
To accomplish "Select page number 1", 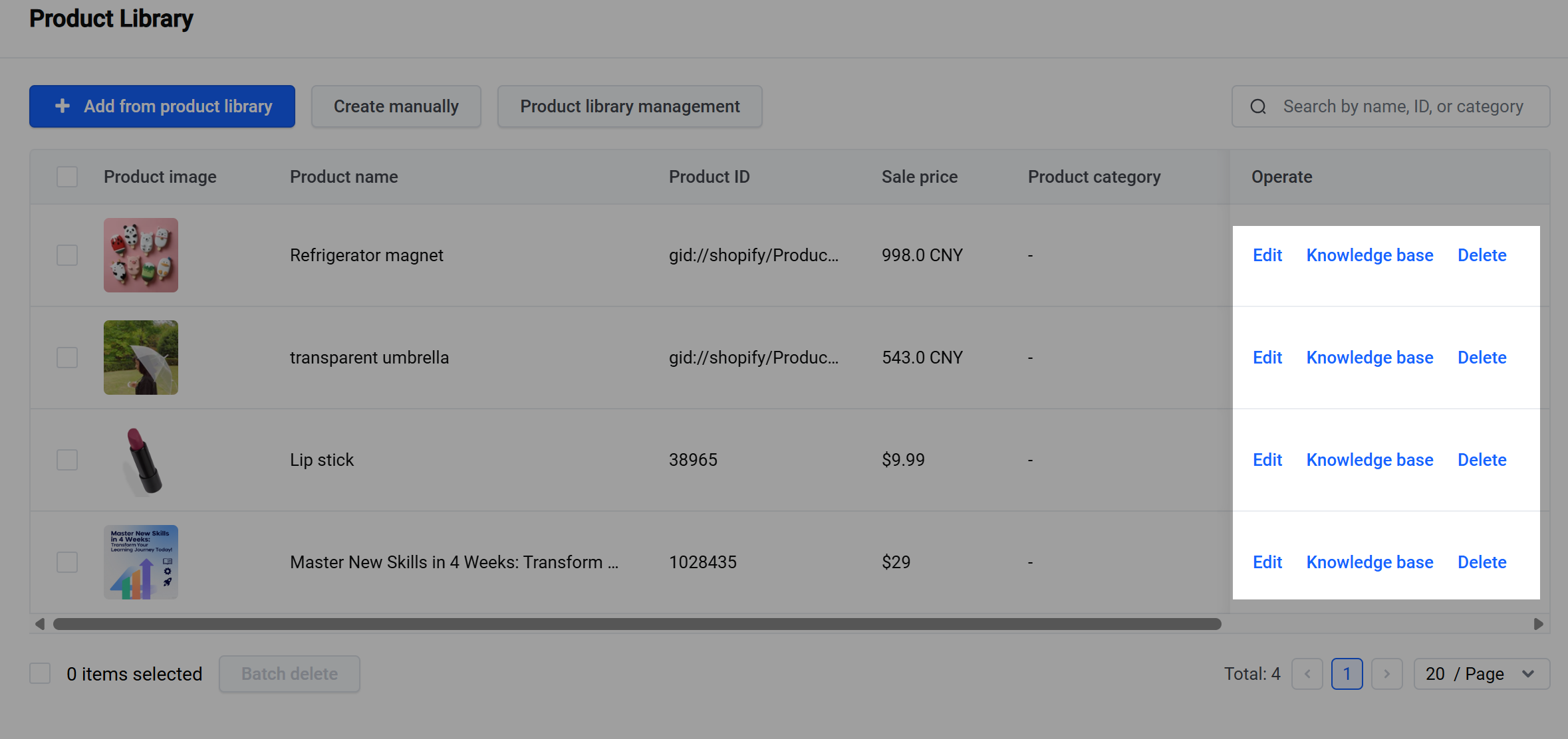I will tap(1347, 674).
